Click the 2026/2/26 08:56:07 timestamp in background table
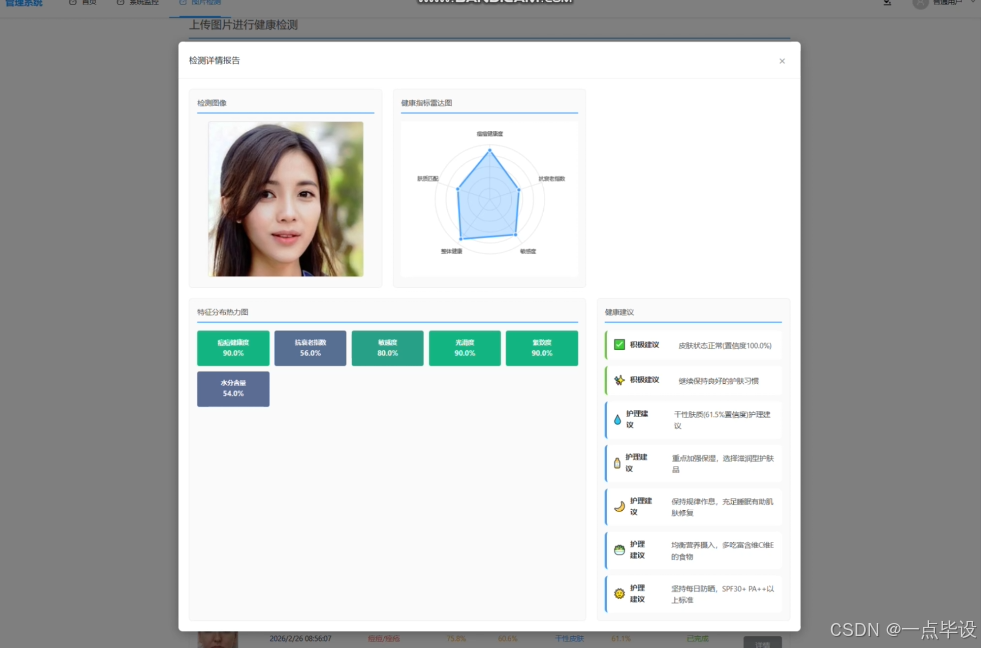 tap(300, 639)
